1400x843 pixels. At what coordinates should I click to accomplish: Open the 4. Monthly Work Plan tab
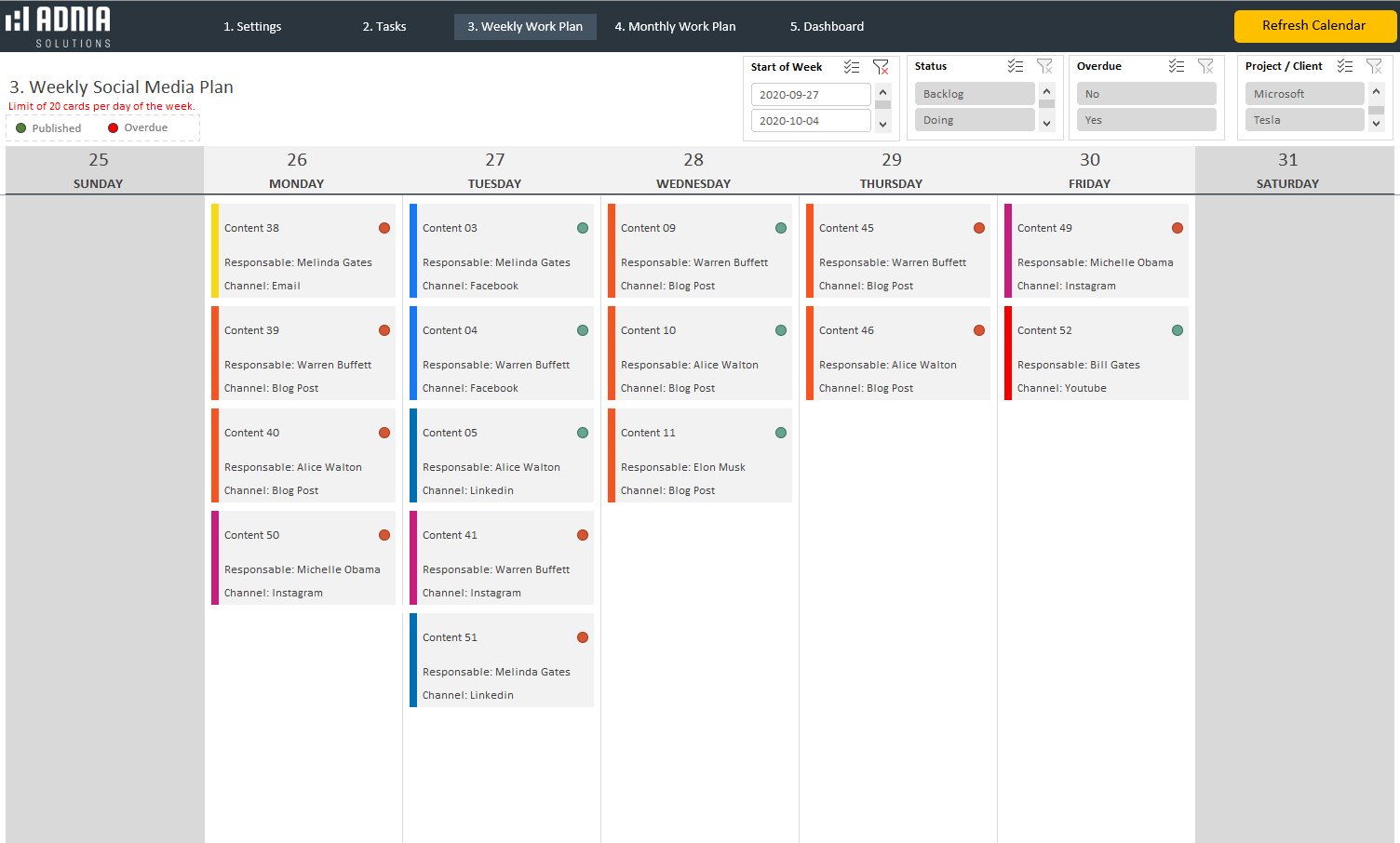pos(675,26)
